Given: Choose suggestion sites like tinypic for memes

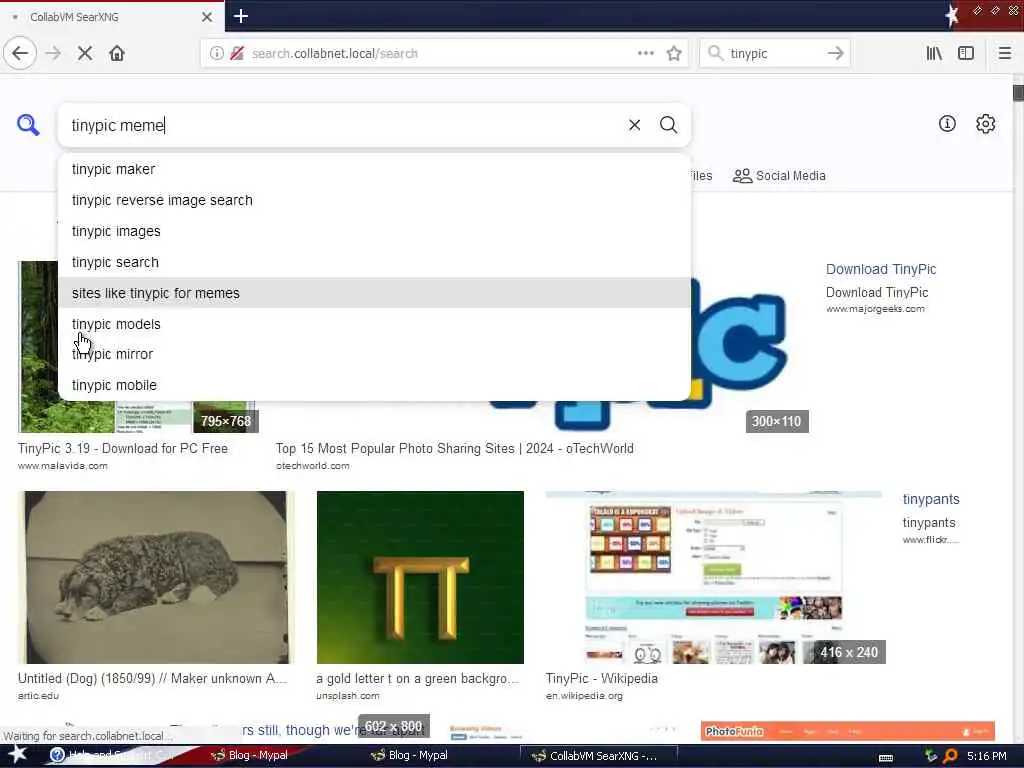Looking at the screenshot, I should point(374,293).
